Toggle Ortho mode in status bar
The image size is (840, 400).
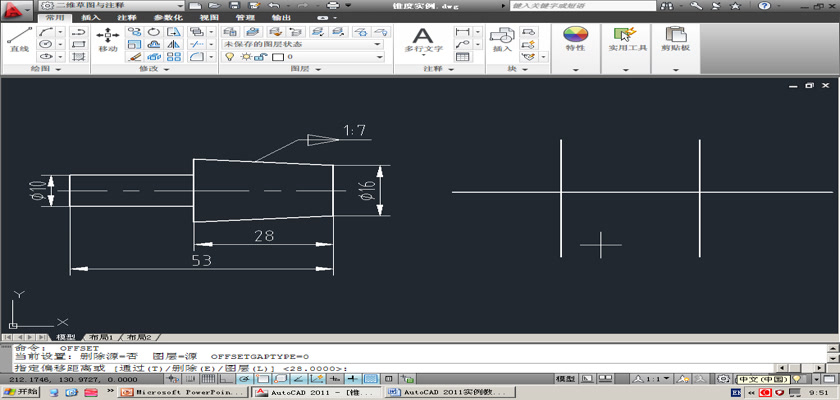click(227, 379)
